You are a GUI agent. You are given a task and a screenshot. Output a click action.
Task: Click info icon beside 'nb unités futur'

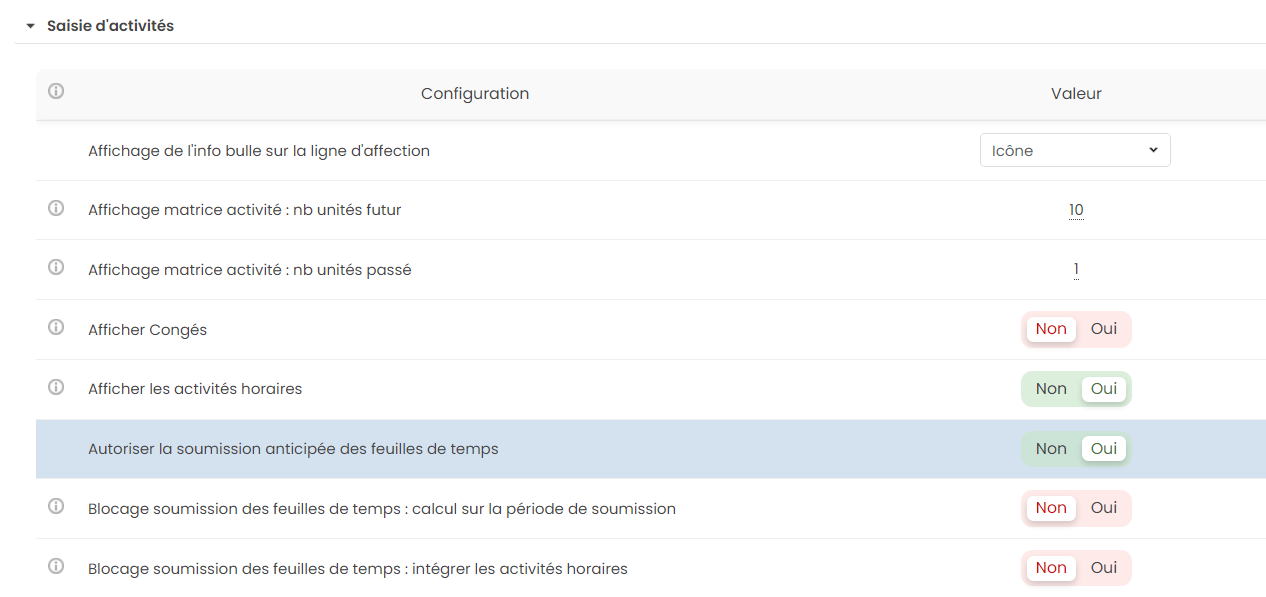[56, 208]
